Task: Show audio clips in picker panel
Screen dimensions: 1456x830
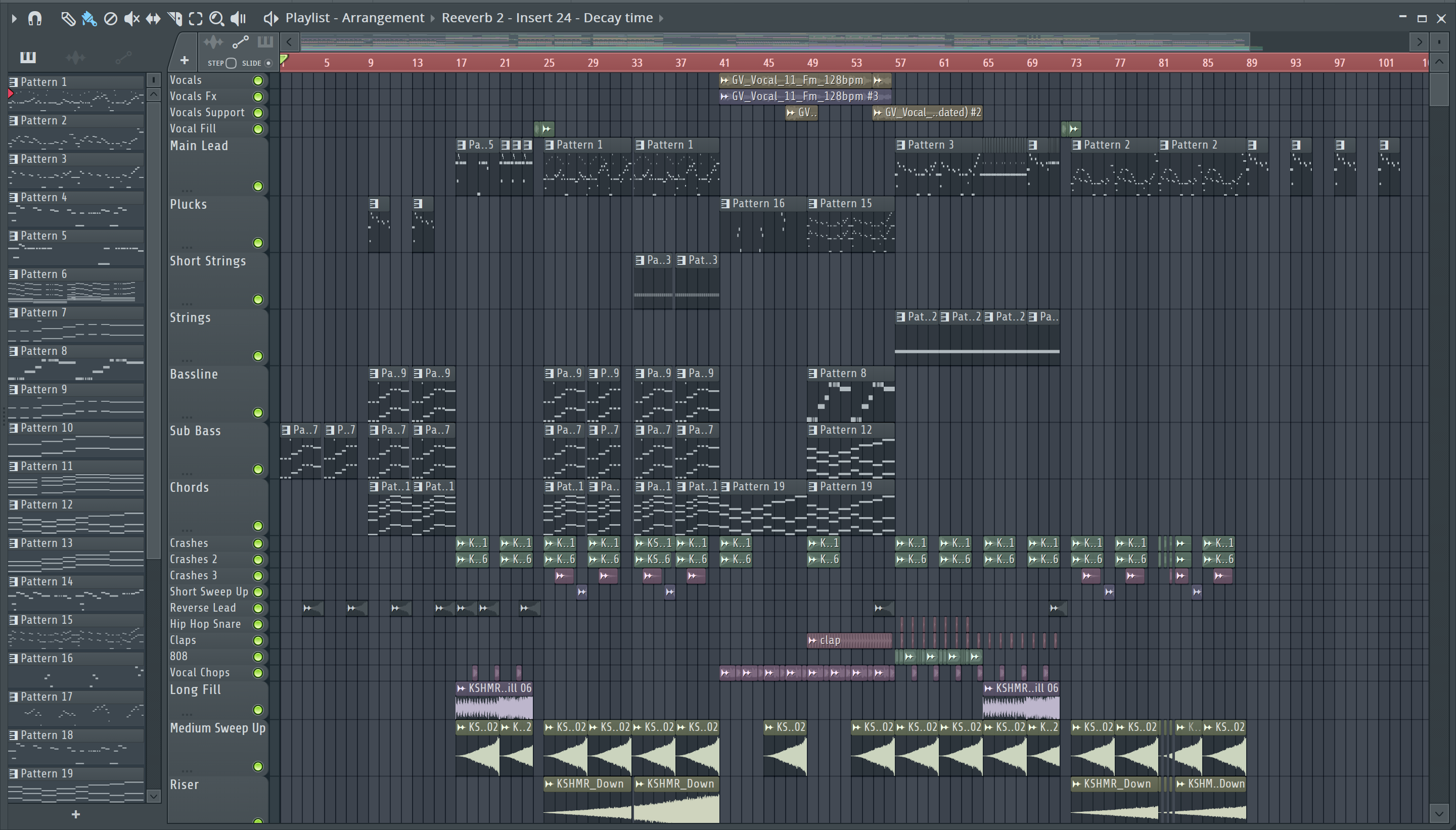Action: (x=75, y=57)
